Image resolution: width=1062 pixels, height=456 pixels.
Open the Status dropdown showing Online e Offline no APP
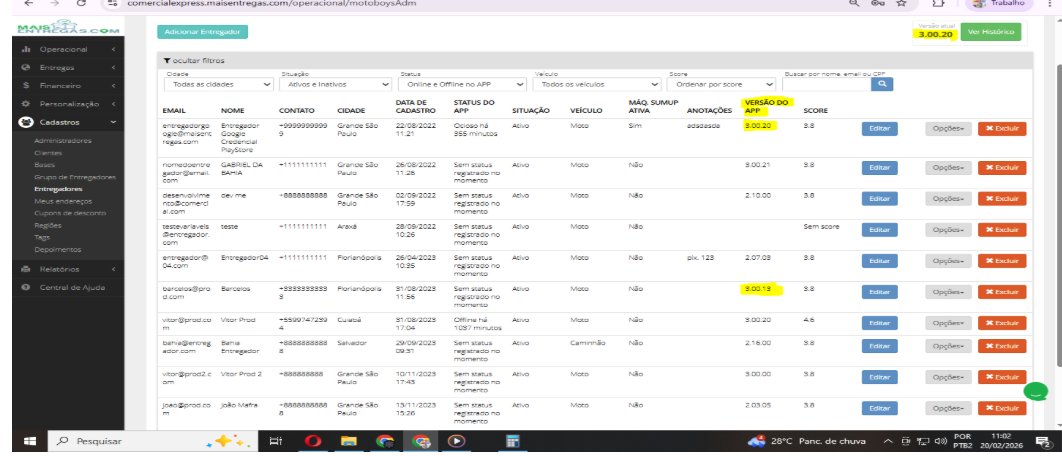pyautogui.click(x=463, y=85)
